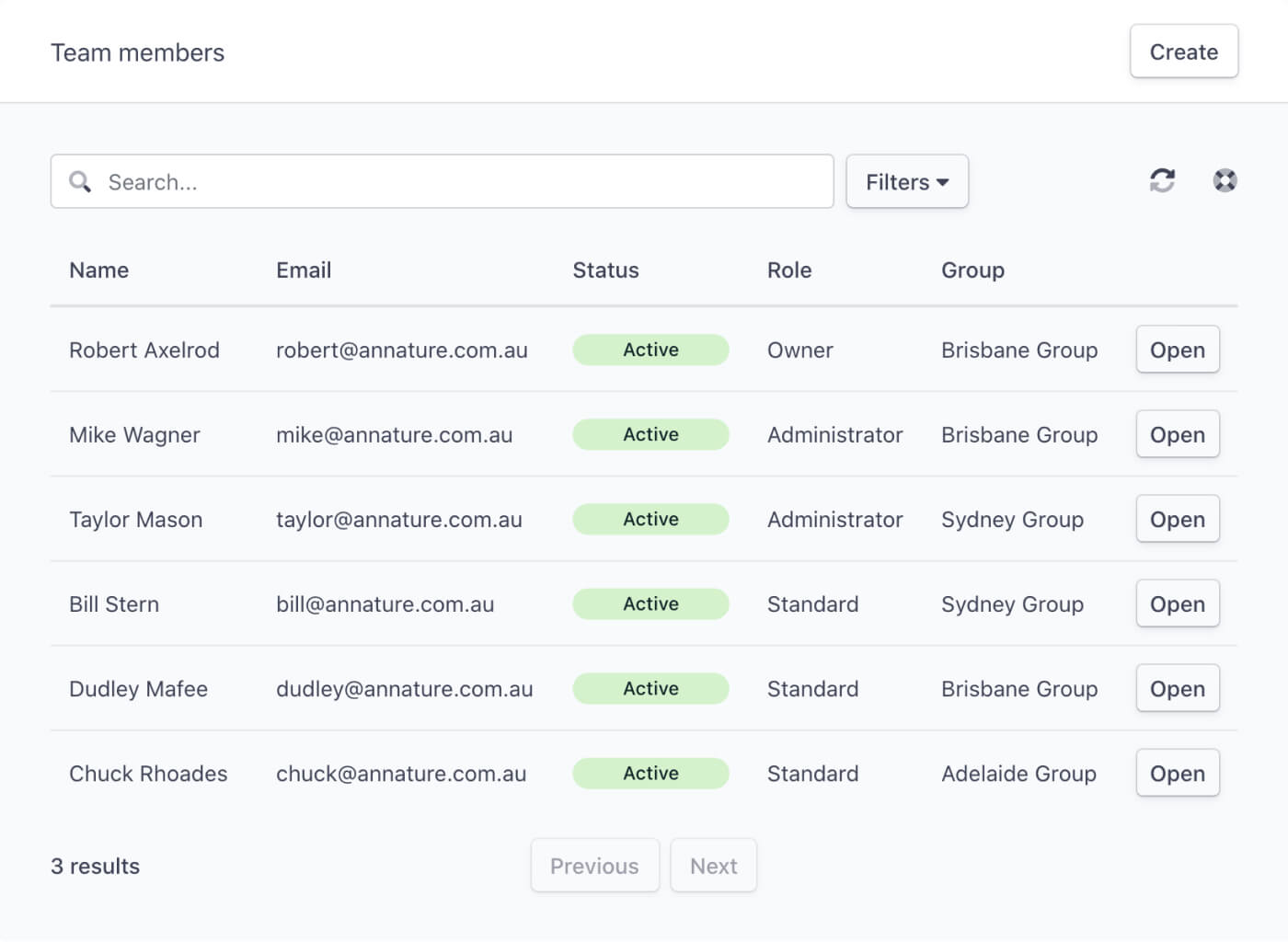Screen dimensions: 1288x942
Task: Open Chuck Rhoades' record
Action: pos(1178,773)
